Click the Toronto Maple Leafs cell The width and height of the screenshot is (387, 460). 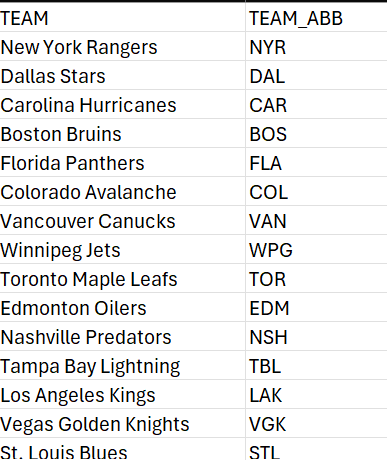coord(122,279)
